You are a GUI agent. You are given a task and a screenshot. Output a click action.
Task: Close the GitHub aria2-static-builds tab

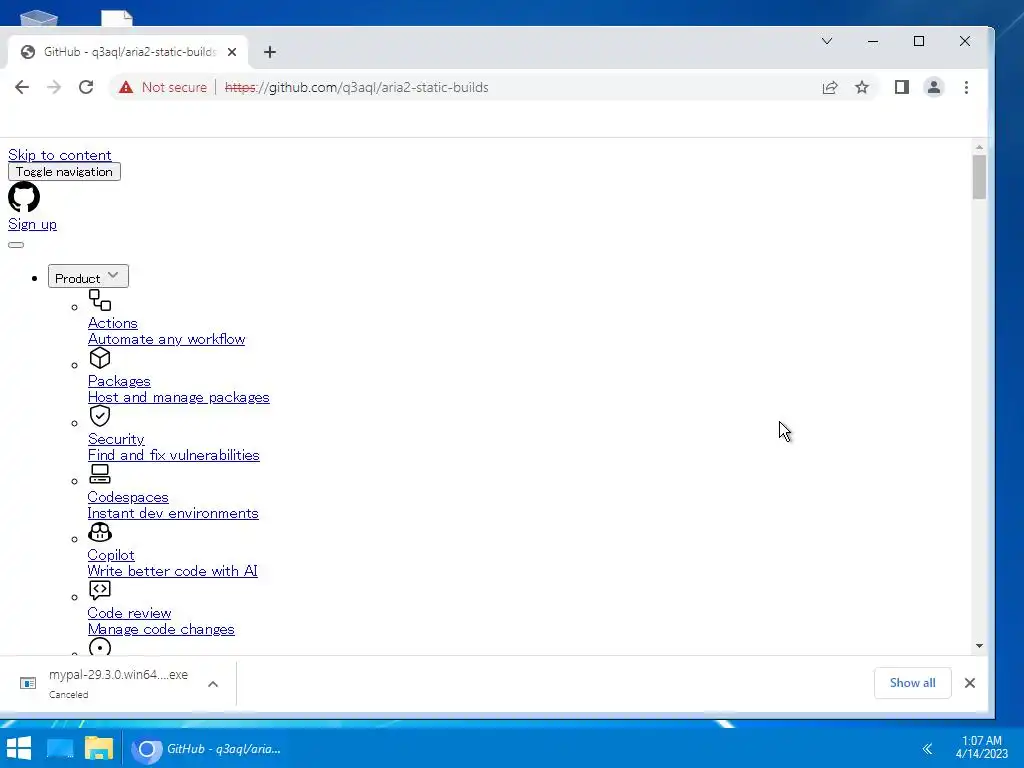[232, 52]
